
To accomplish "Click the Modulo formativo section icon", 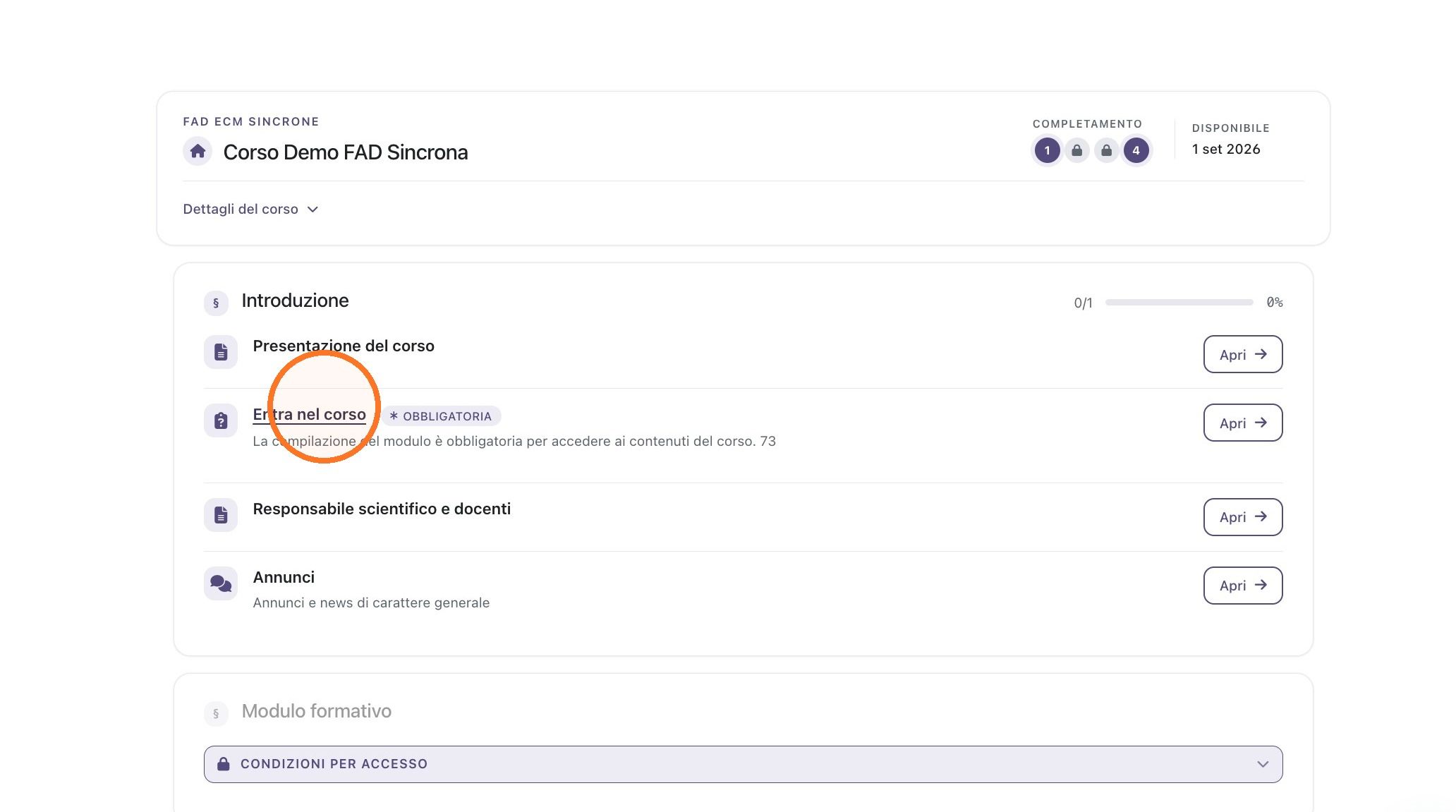I will [x=216, y=713].
